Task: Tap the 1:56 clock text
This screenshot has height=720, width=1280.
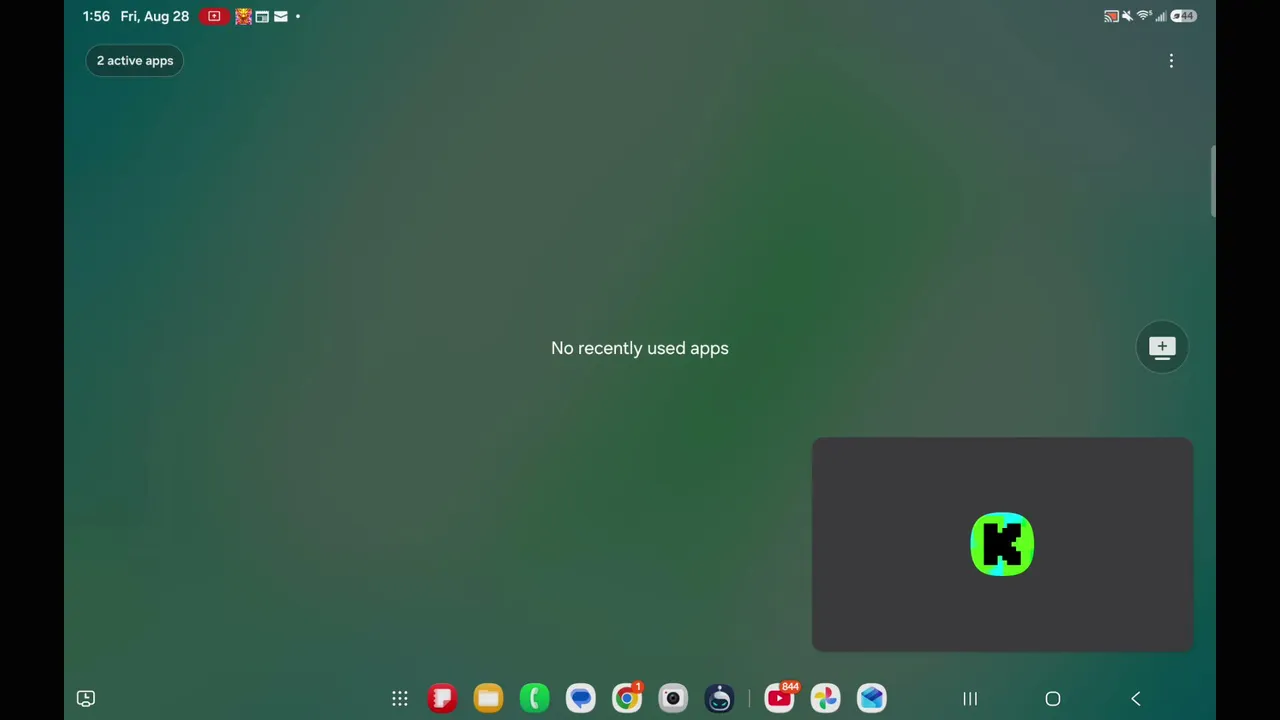Action: [96, 16]
